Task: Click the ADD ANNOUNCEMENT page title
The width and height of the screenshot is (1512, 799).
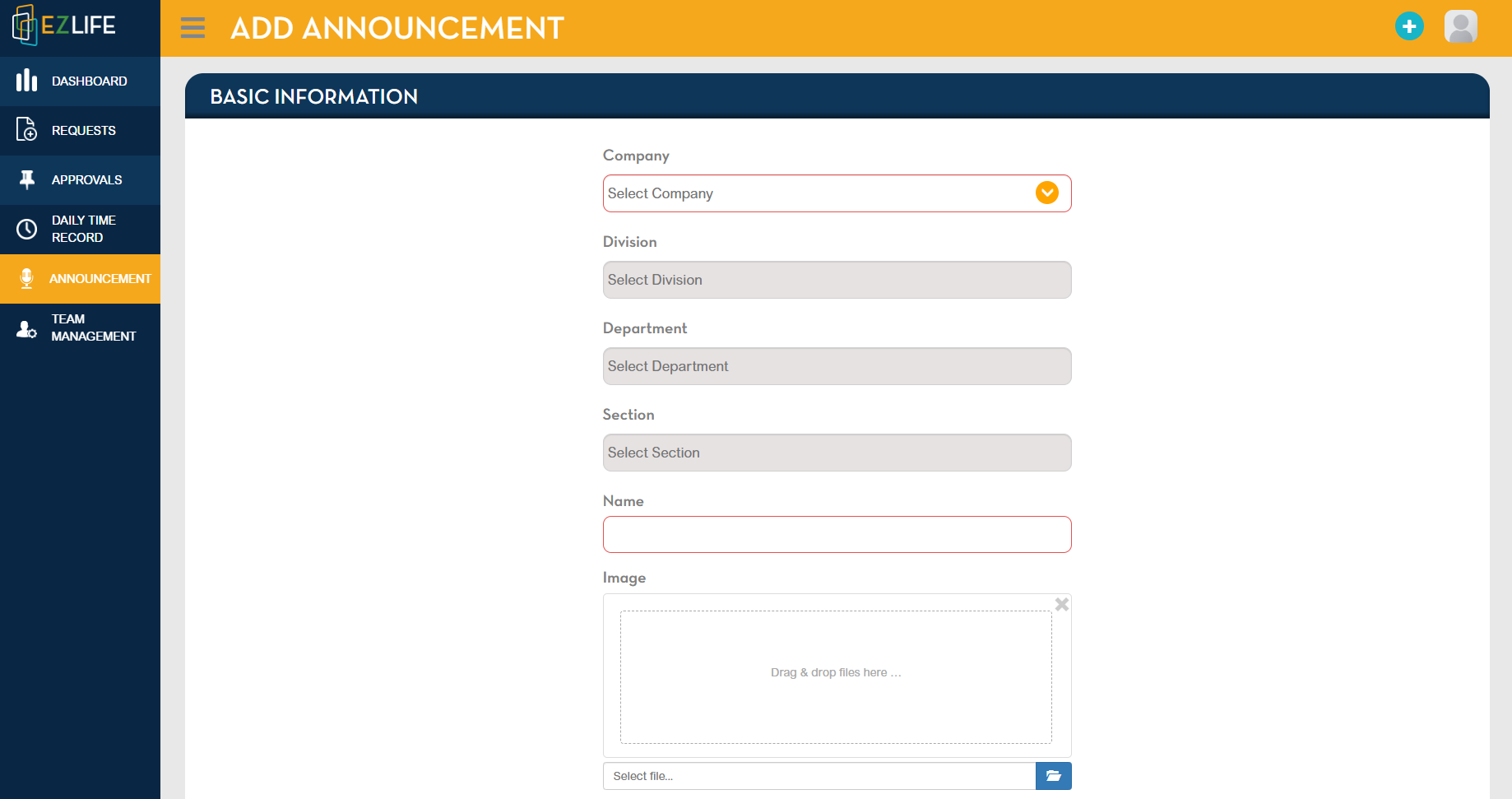Action: 397,28
